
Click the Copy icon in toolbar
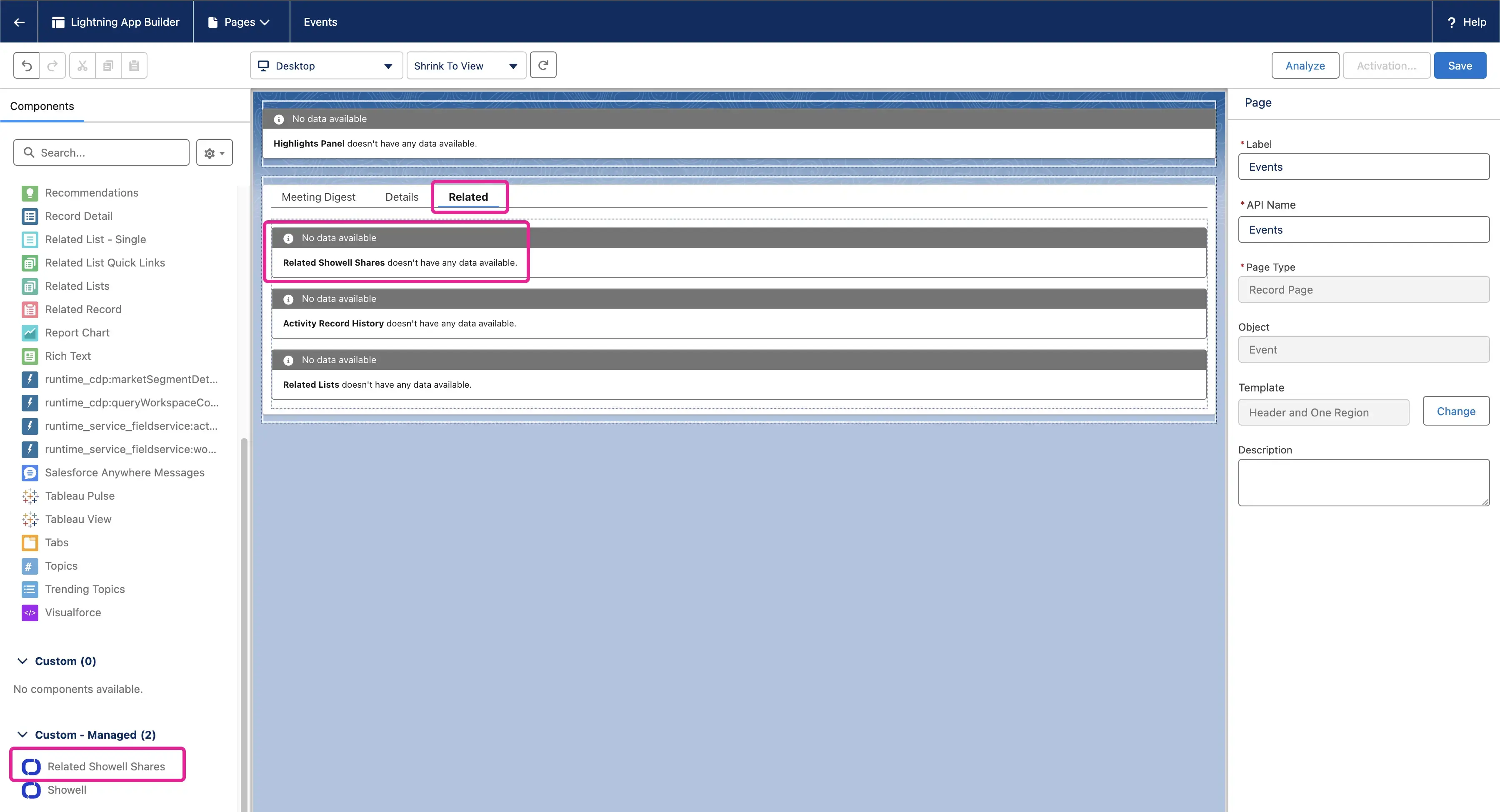(108, 65)
